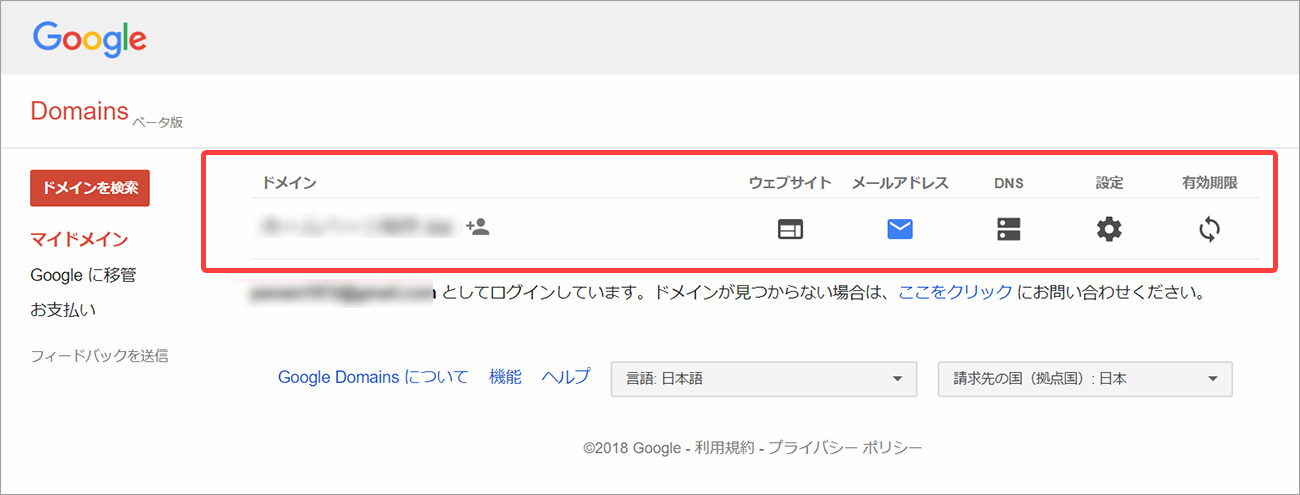Open the 機能 footer link
Image resolution: width=1300 pixels, height=495 pixels.
505,377
